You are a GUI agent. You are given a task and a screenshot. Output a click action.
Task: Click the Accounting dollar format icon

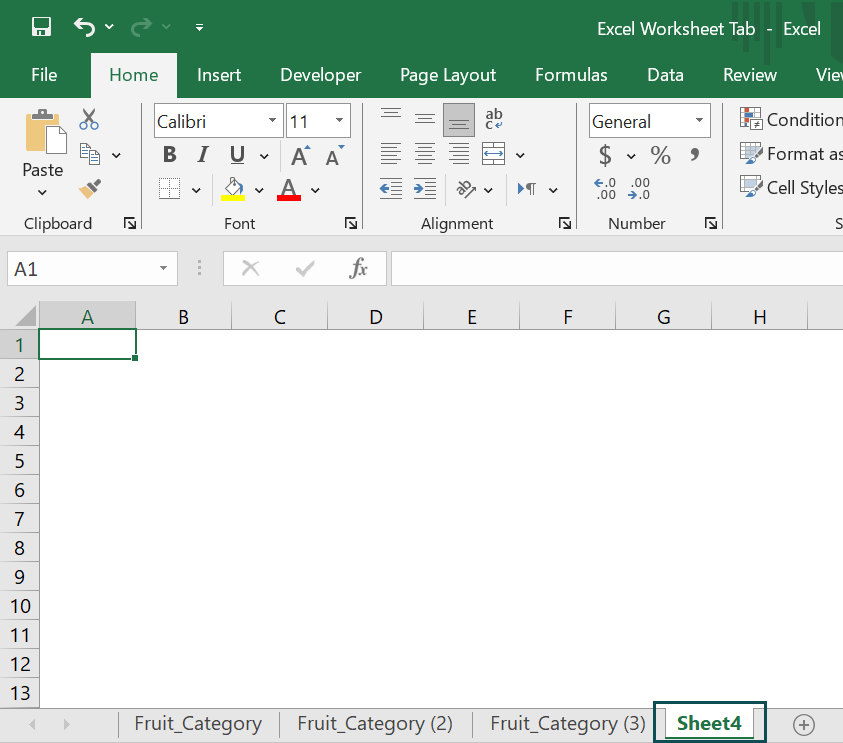605,155
